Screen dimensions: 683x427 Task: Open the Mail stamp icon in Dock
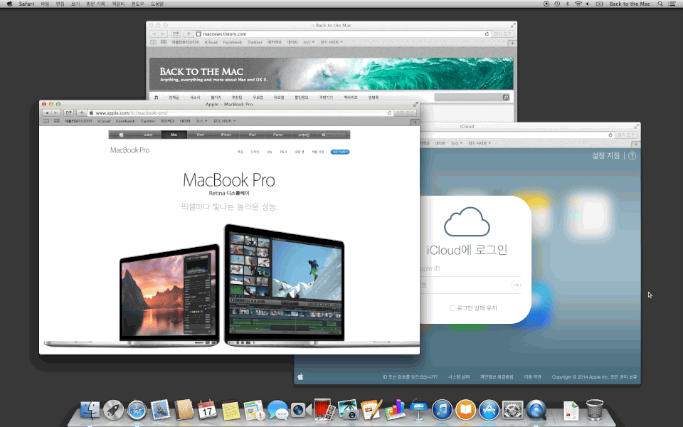(x=160, y=410)
